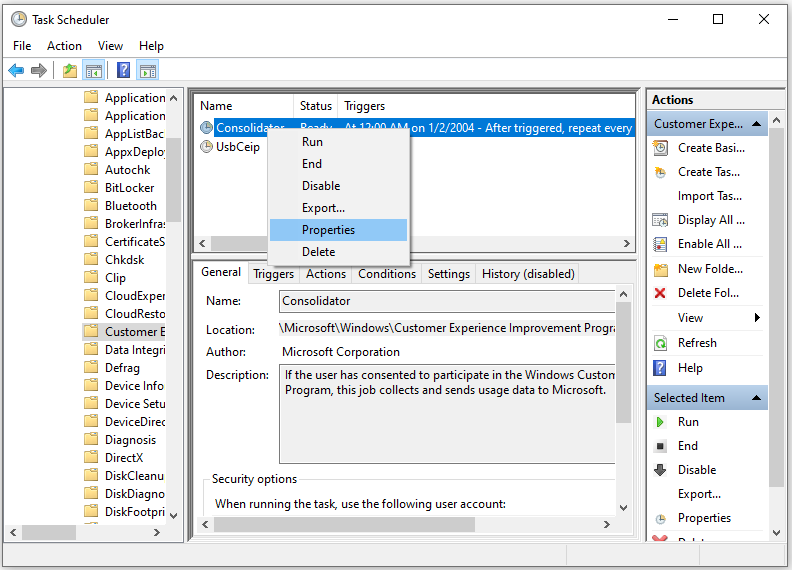792x570 pixels.
Task: Click the Help question mark toolbar icon
Action: click(x=123, y=70)
